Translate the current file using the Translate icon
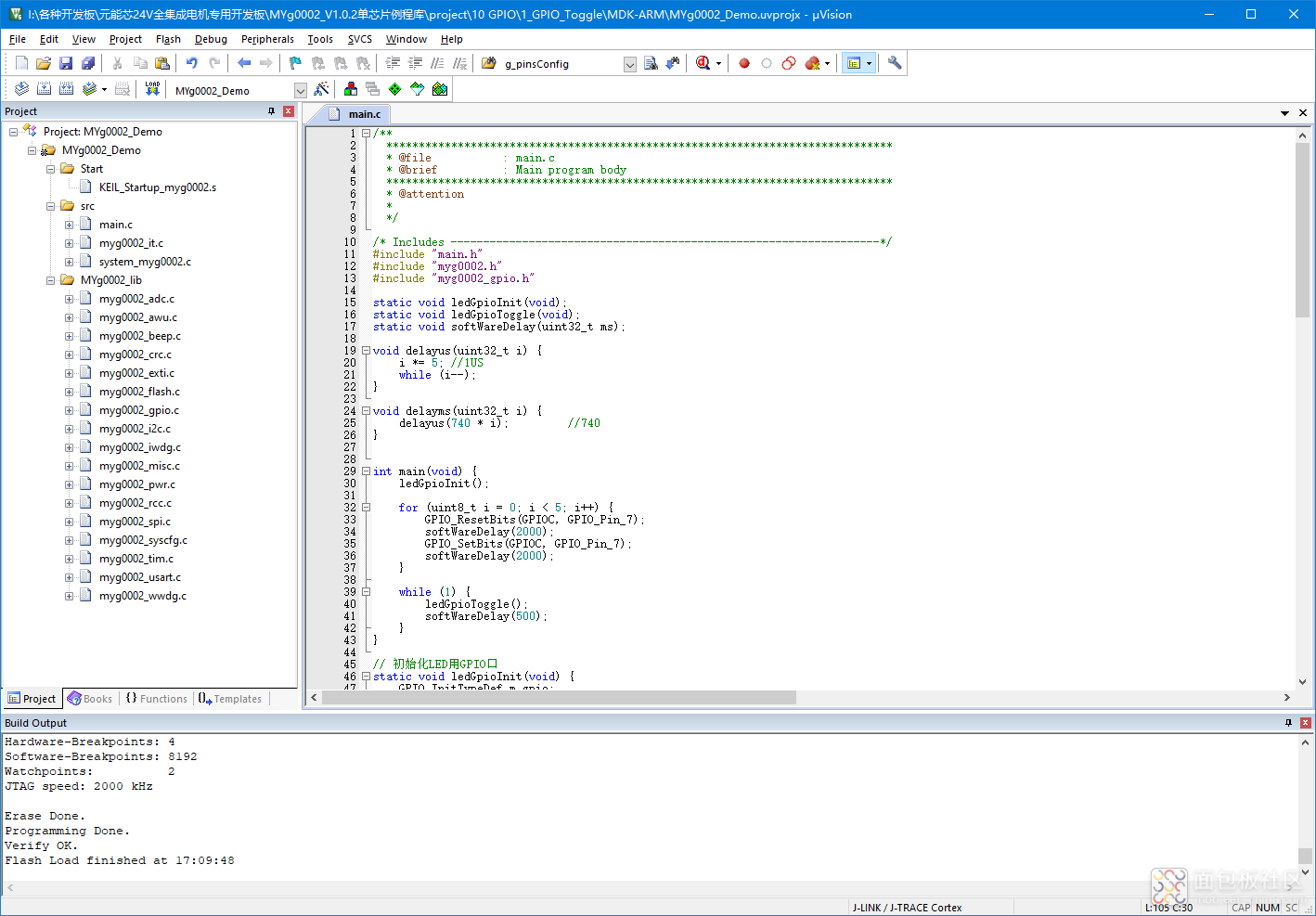1316x916 pixels. pos(21,89)
